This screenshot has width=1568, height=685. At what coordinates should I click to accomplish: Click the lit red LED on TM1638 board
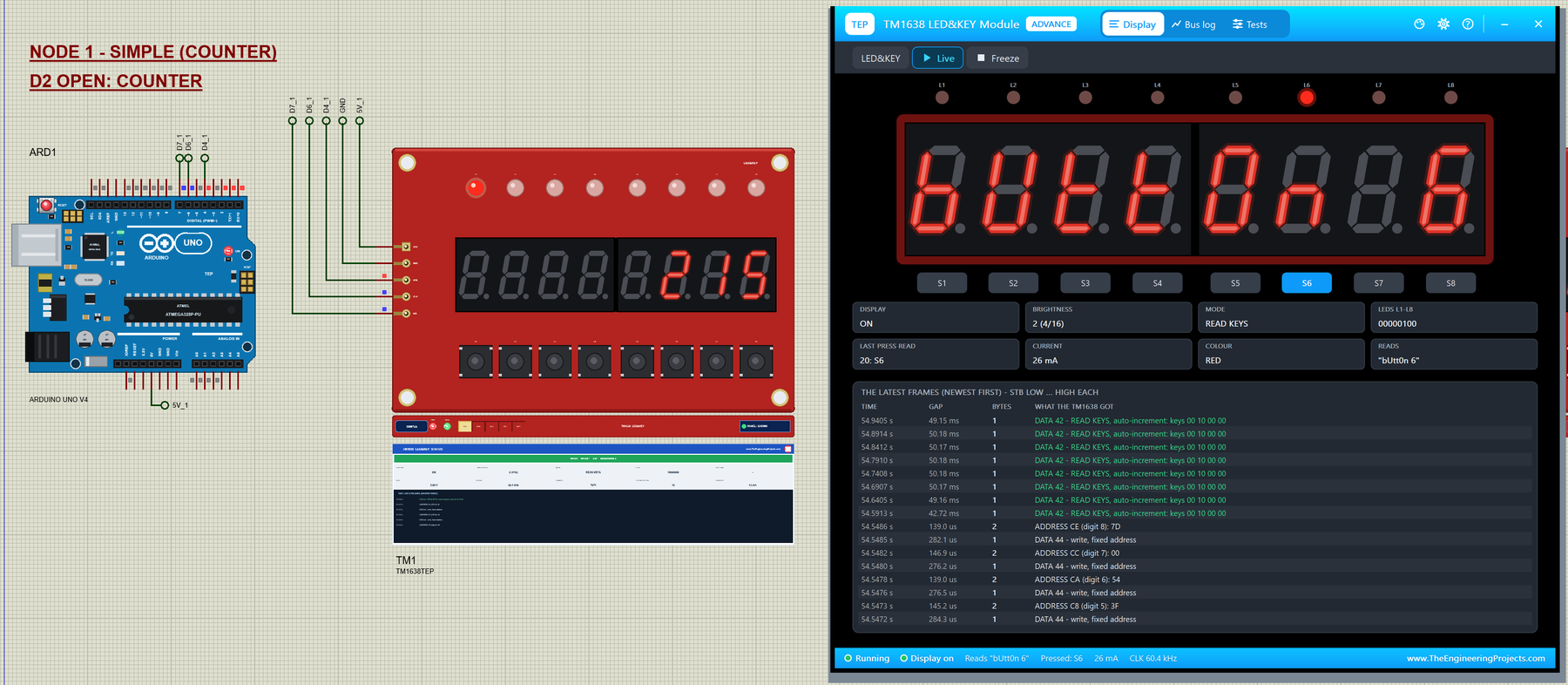pyautogui.click(x=476, y=187)
